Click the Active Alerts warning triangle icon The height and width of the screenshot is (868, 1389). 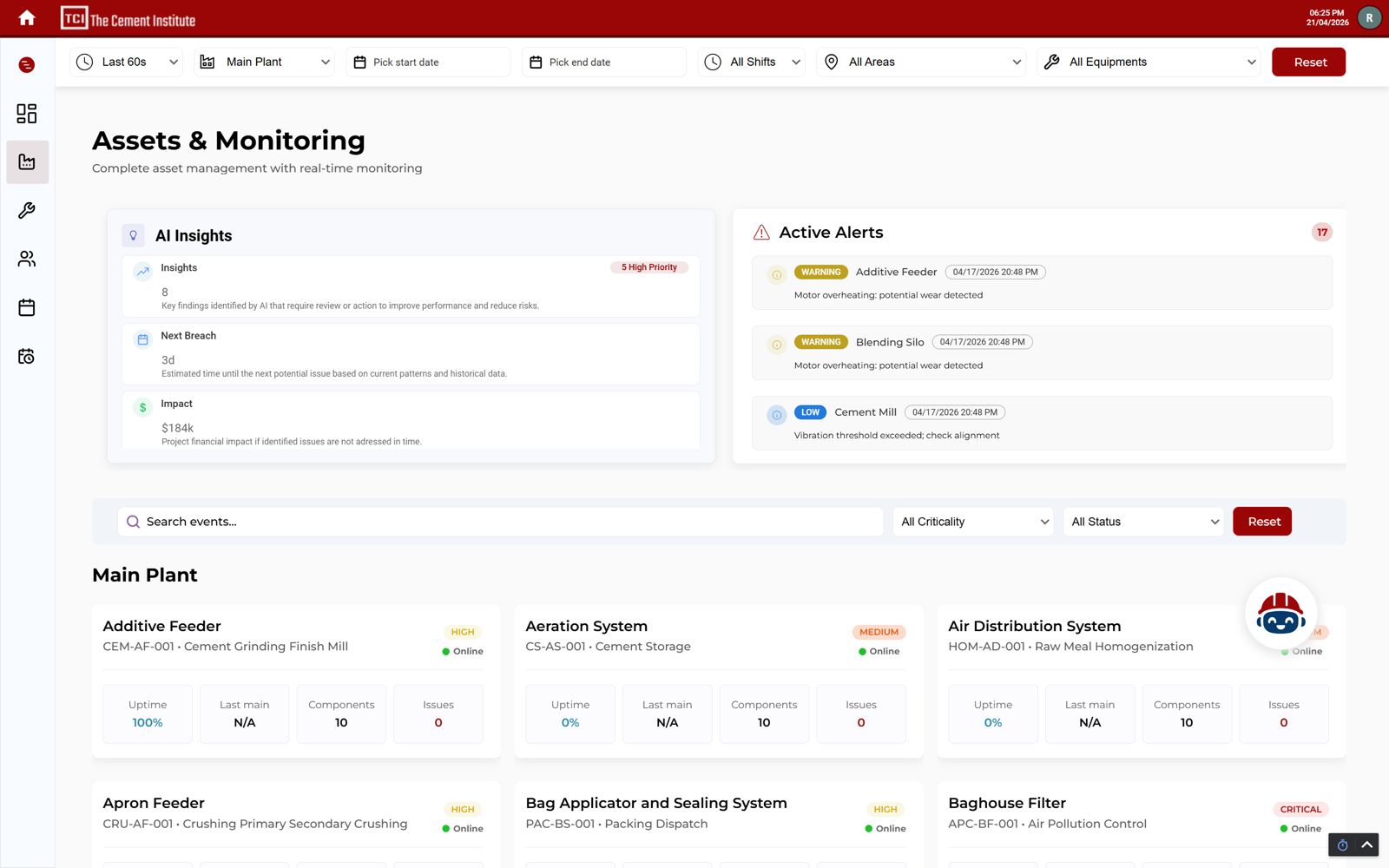coord(761,233)
